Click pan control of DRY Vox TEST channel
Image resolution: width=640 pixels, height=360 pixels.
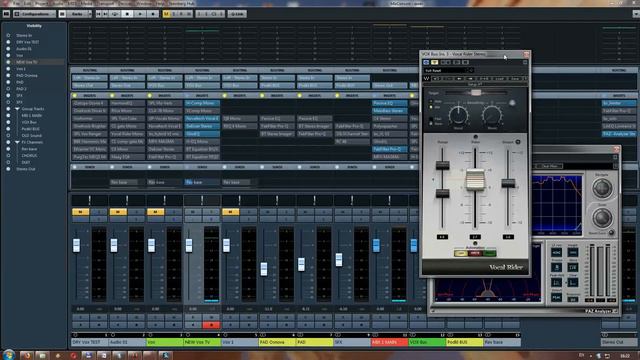[x=89, y=200]
